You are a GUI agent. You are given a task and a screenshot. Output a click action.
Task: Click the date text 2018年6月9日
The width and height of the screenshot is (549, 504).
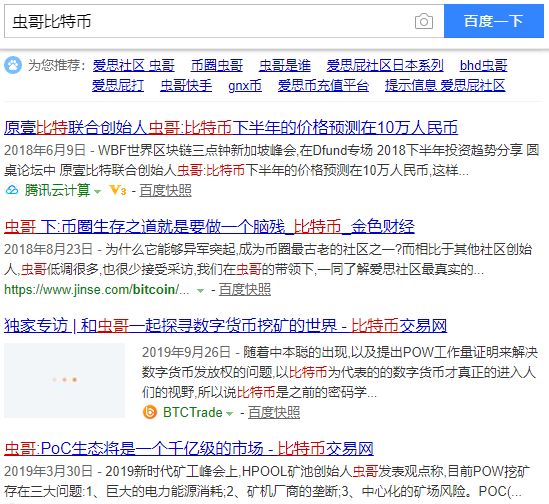45,150
